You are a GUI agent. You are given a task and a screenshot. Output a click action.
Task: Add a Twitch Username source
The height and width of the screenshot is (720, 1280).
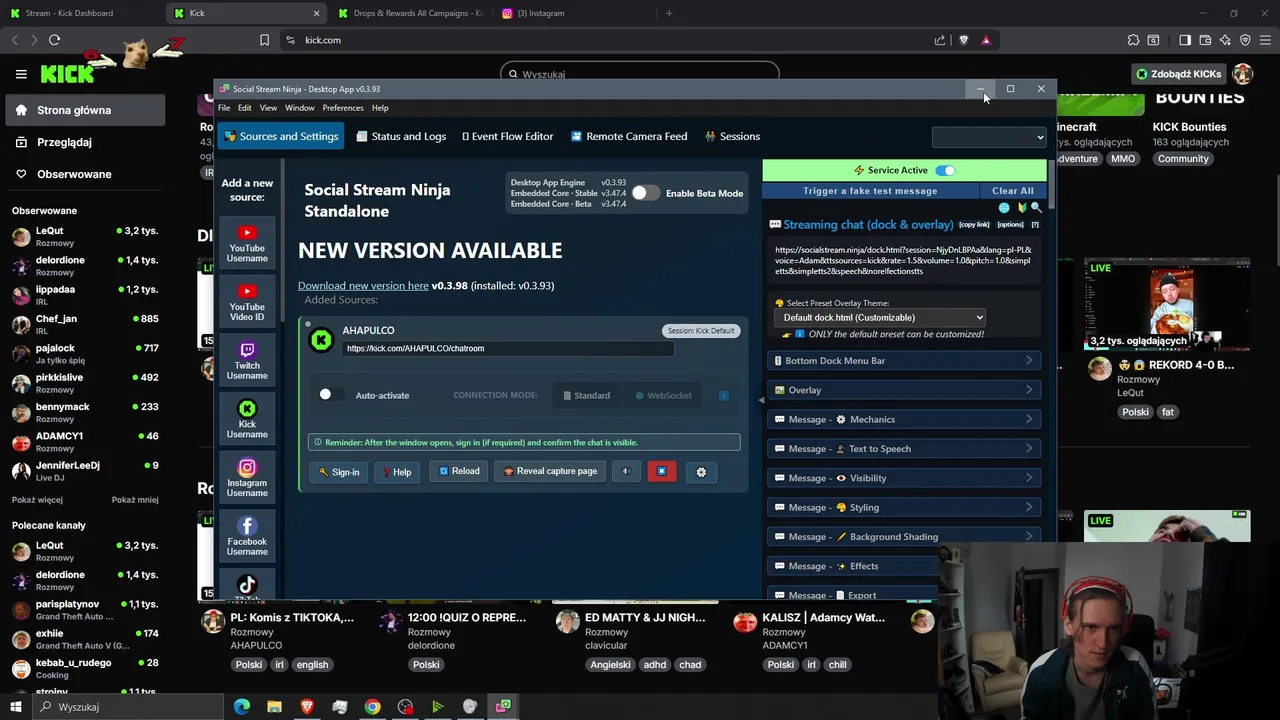(x=247, y=361)
